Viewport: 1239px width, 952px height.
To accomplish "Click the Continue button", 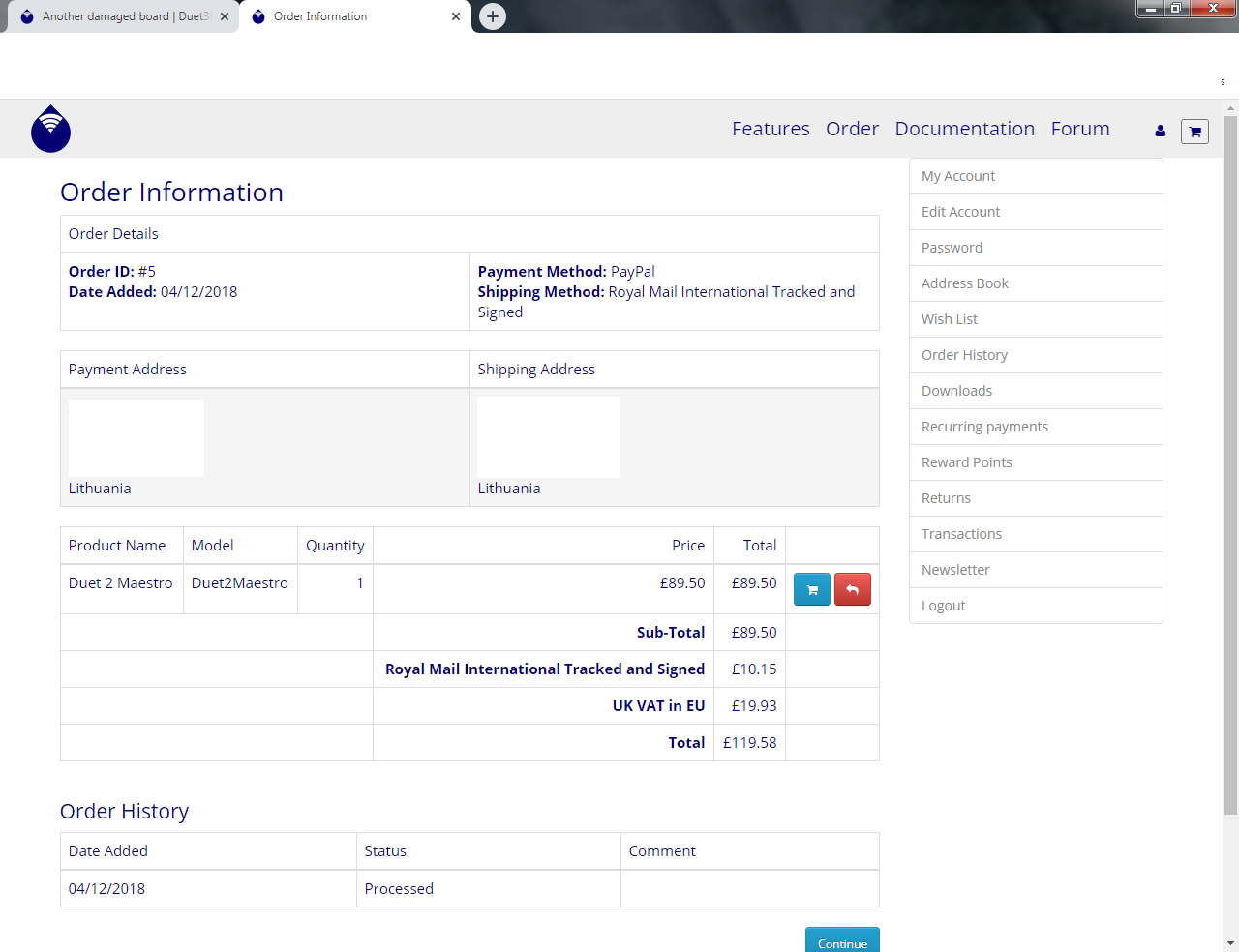I will [842, 940].
